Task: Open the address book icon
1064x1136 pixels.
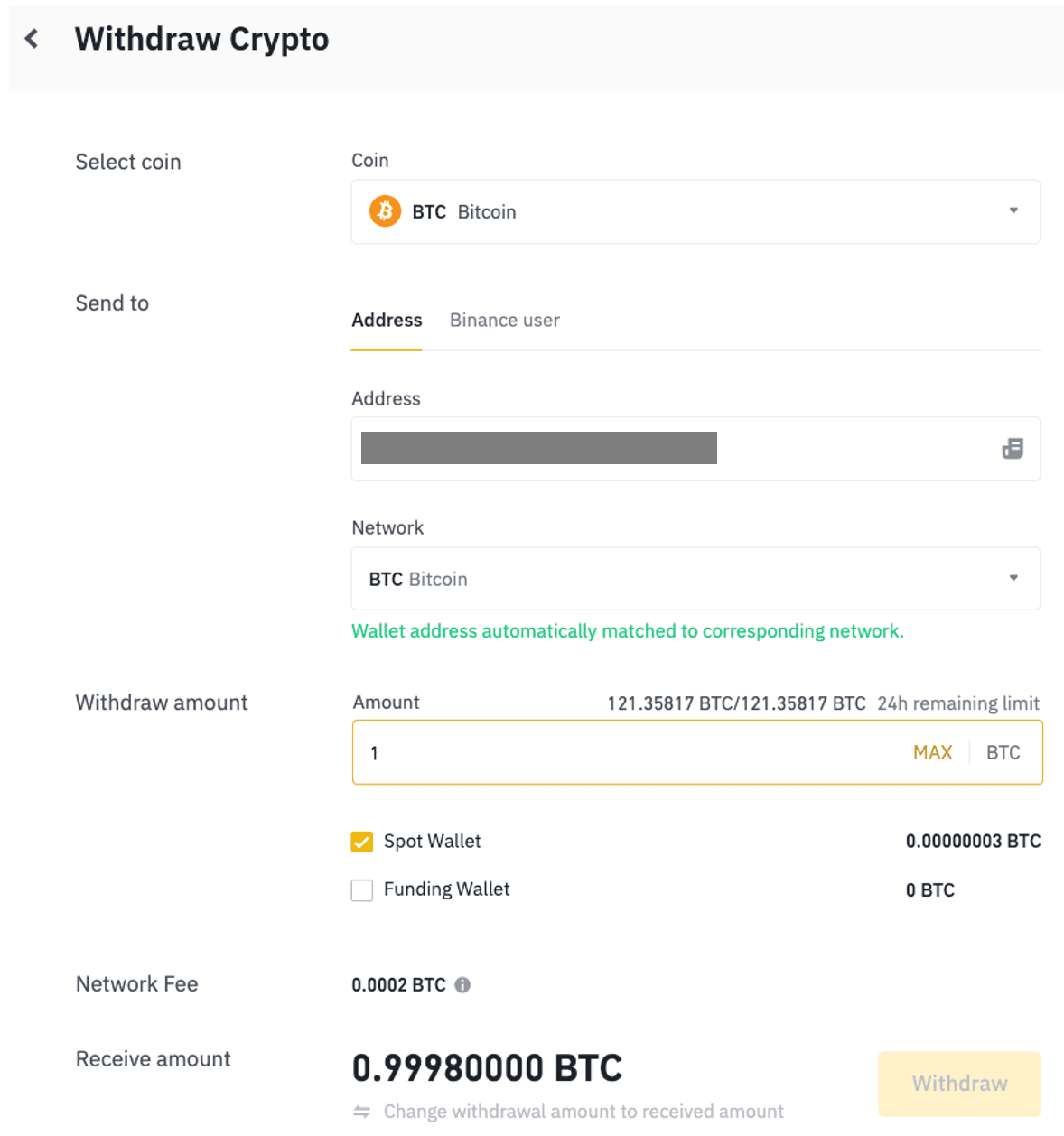Action: pos(1013,449)
